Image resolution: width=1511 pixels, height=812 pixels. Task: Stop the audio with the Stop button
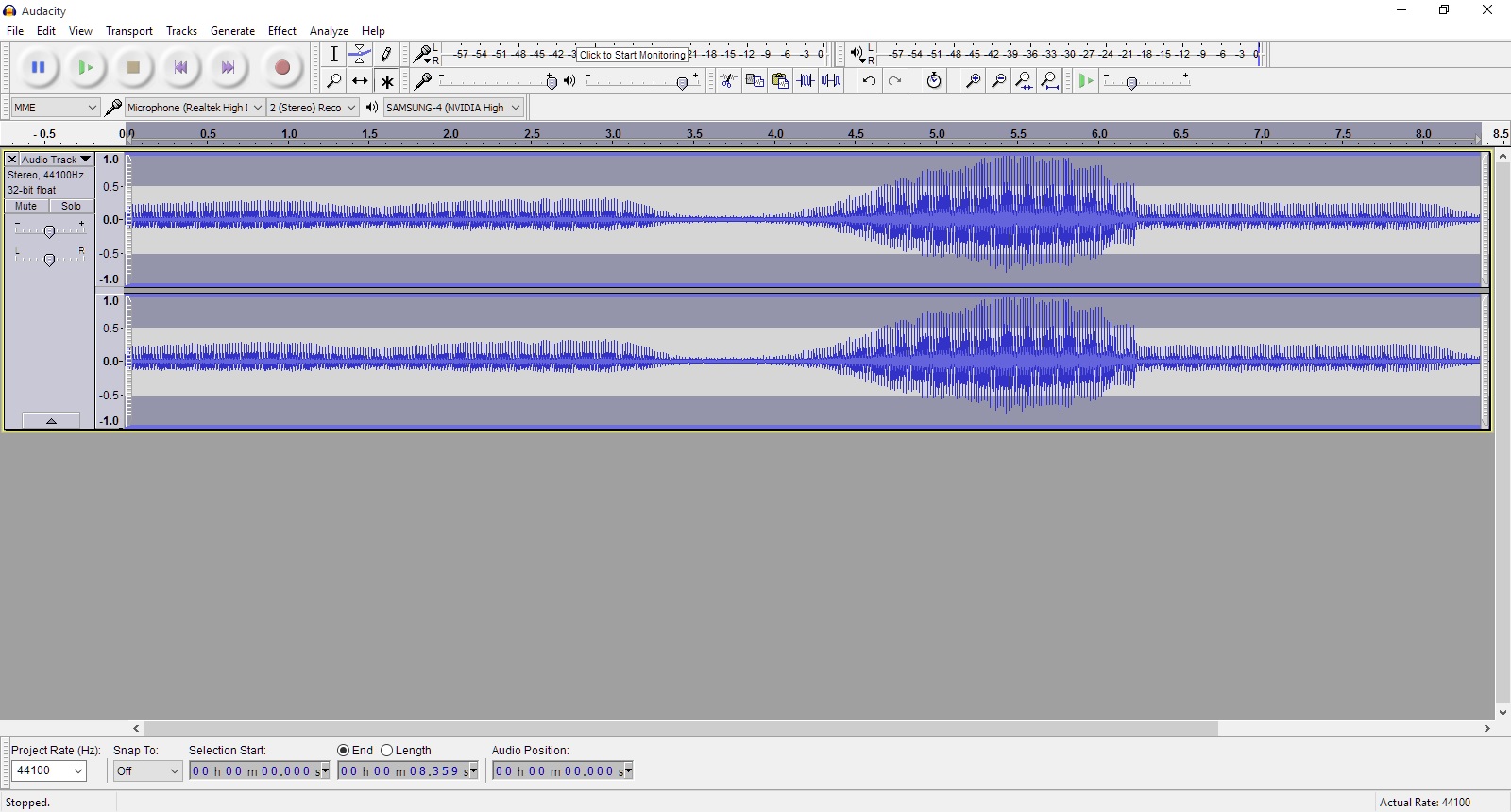point(133,67)
